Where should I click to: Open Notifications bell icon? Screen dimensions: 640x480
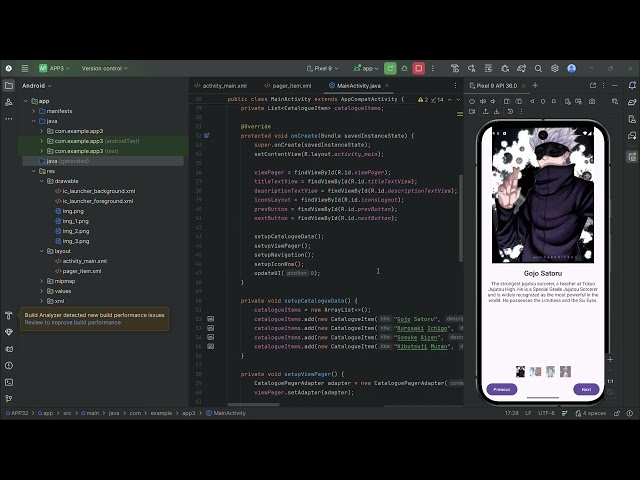point(632,86)
